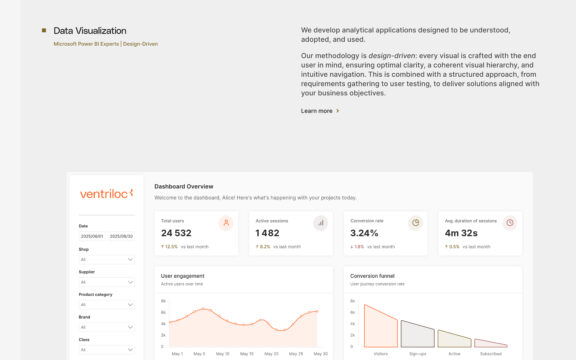Screen dimensions: 576x360
Task: Click the bullet square beside Data Visualization
Action: point(44,30)
